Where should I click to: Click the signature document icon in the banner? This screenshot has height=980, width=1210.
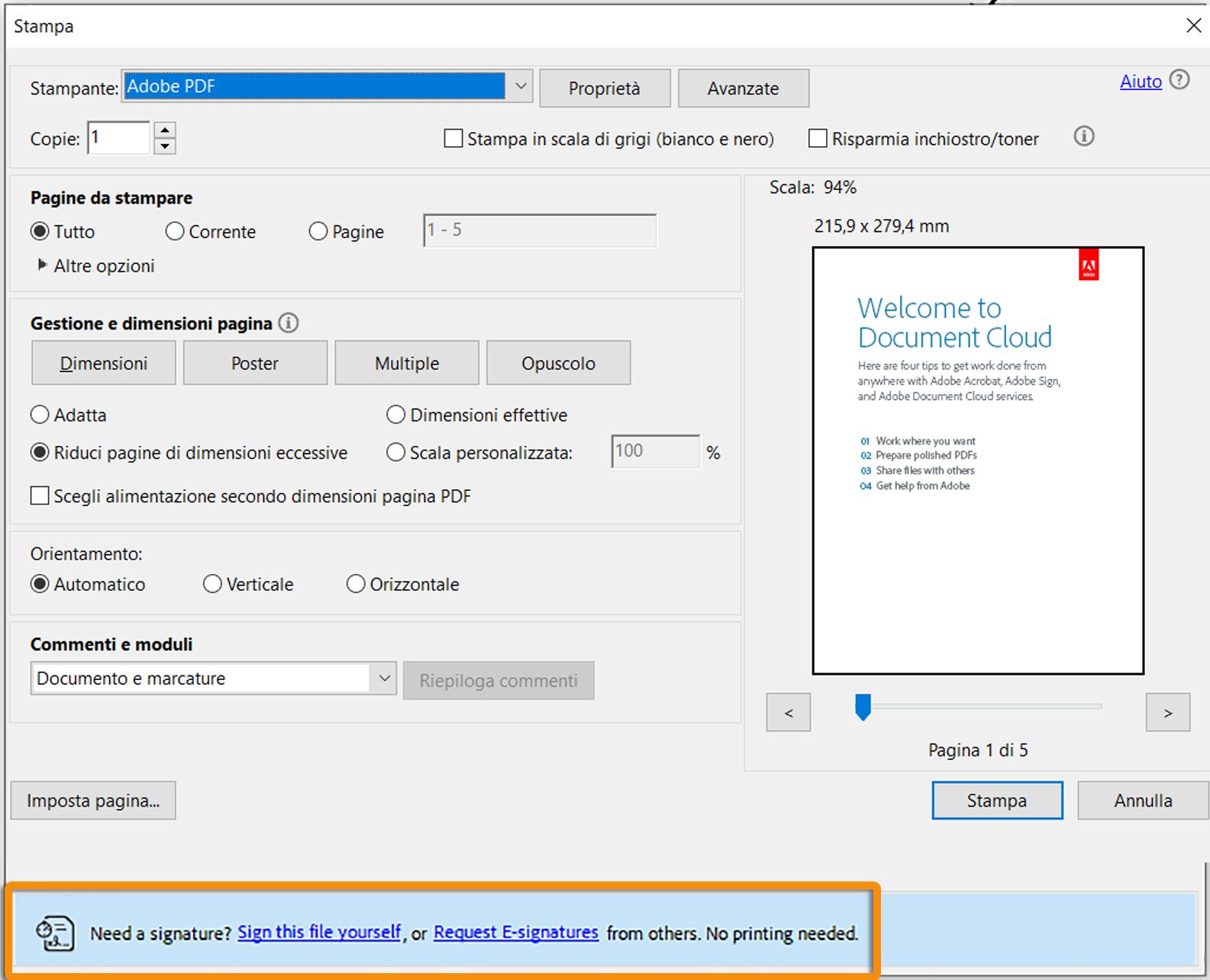[x=55, y=933]
